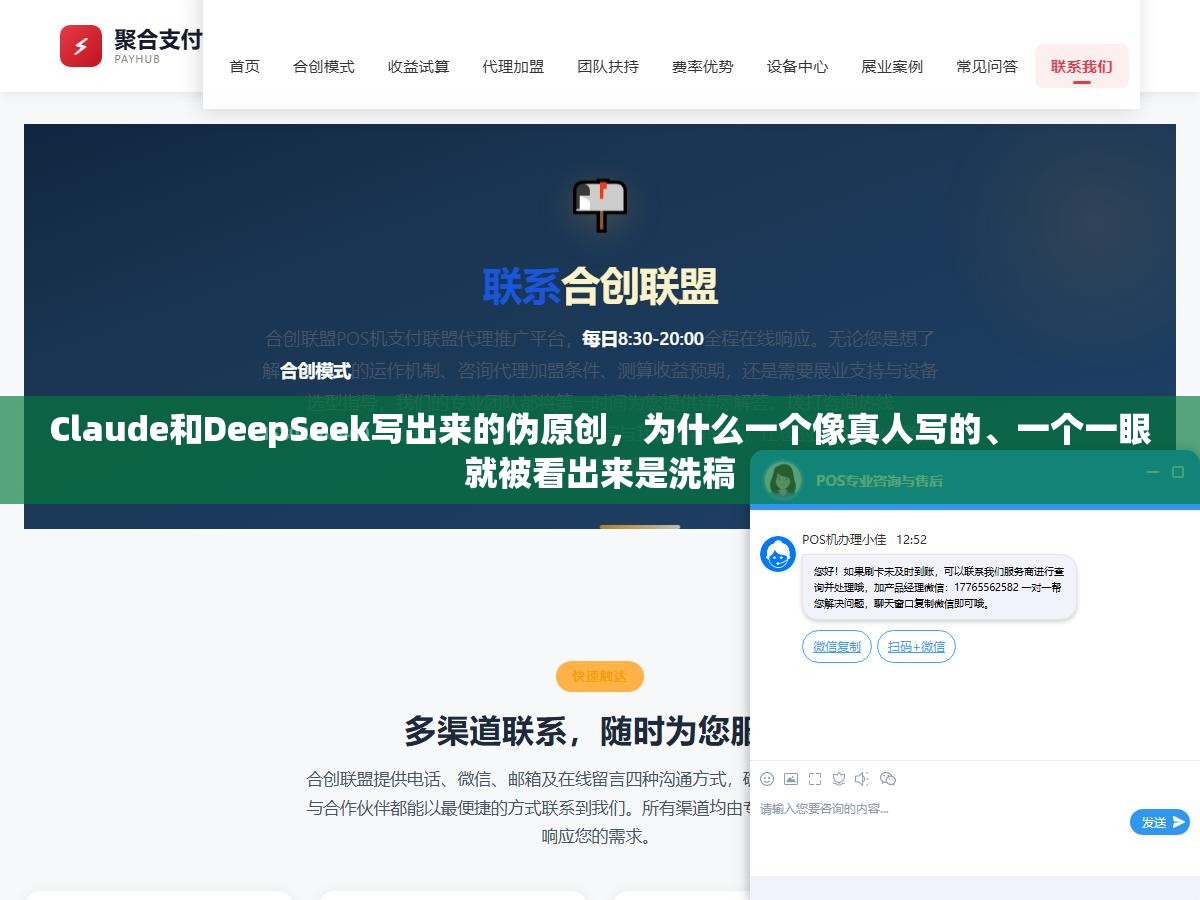Viewport: 1200px width, 900px height.
Task: Click the chat message bubble with WeChat number
Action: click(x=939, y=587)
